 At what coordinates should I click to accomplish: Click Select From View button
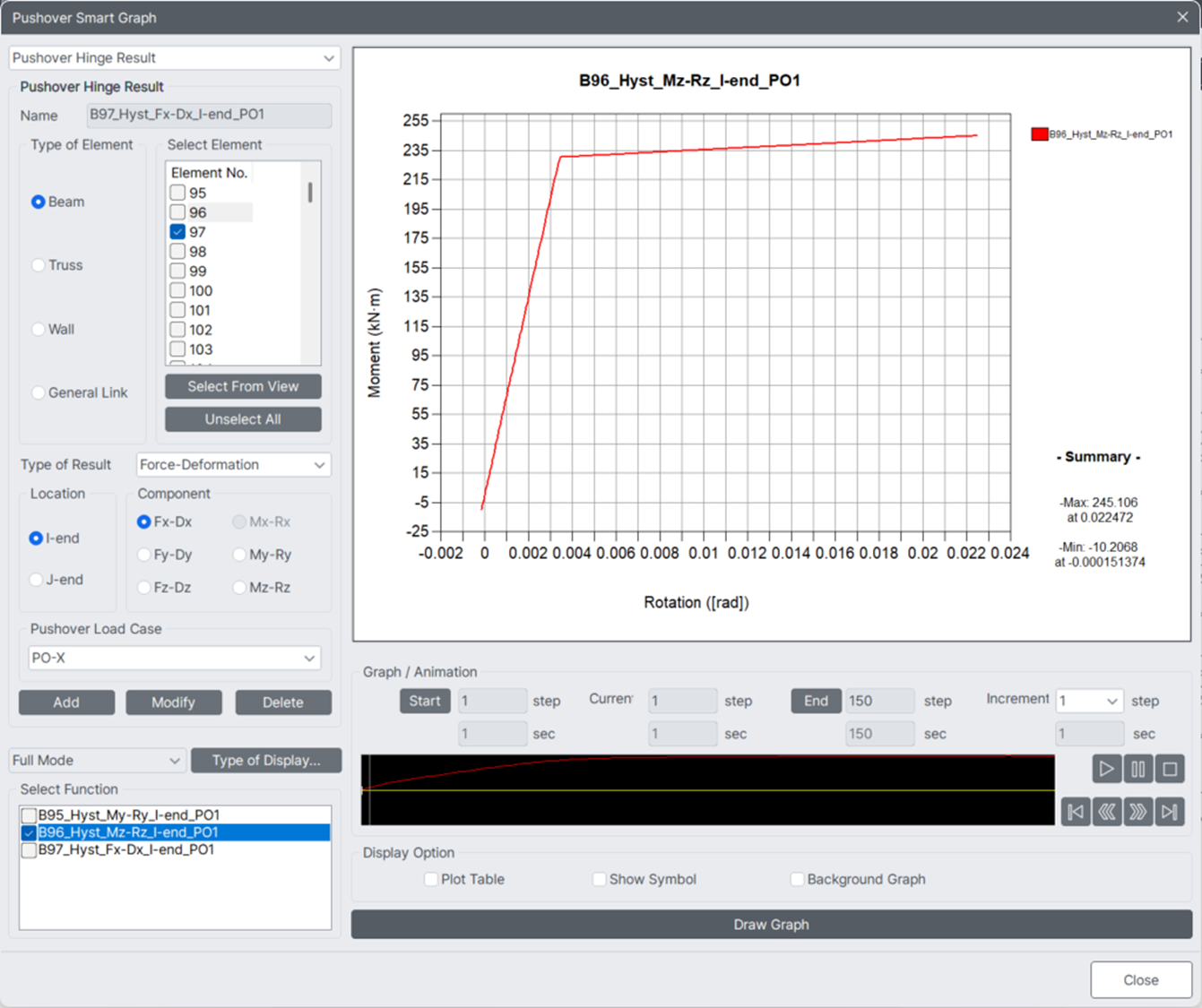coord(243,386)
